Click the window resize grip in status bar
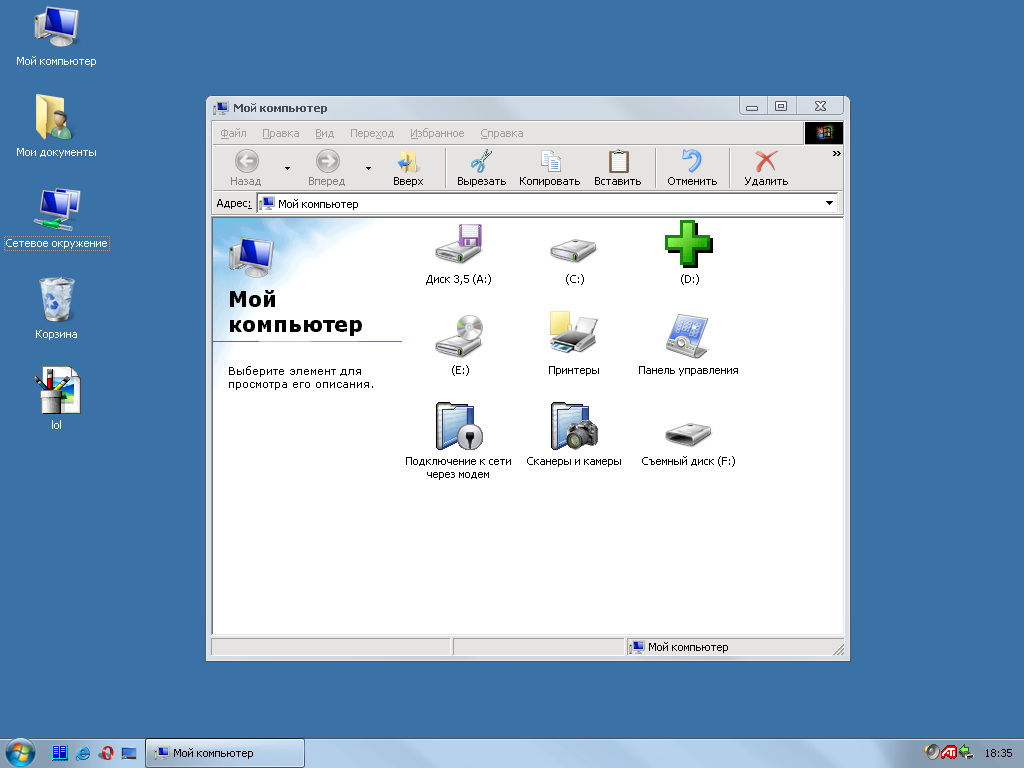Viewport: 1024px width, 768px height. [x=839, y=649]
